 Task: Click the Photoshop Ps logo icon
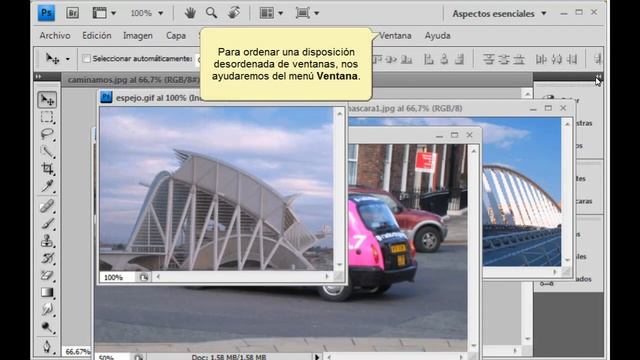[46, 13]
